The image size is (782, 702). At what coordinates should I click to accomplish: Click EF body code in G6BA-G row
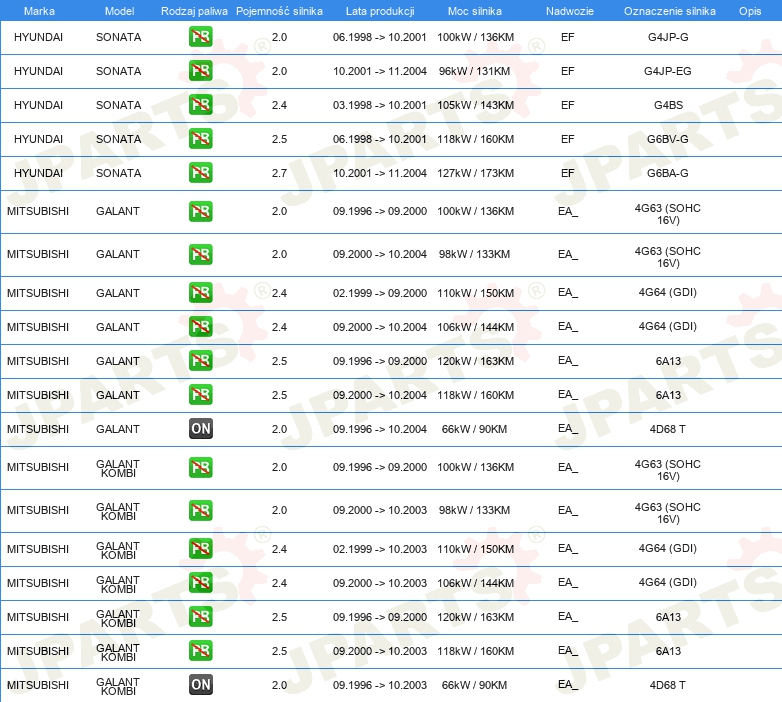click(568, 173)
